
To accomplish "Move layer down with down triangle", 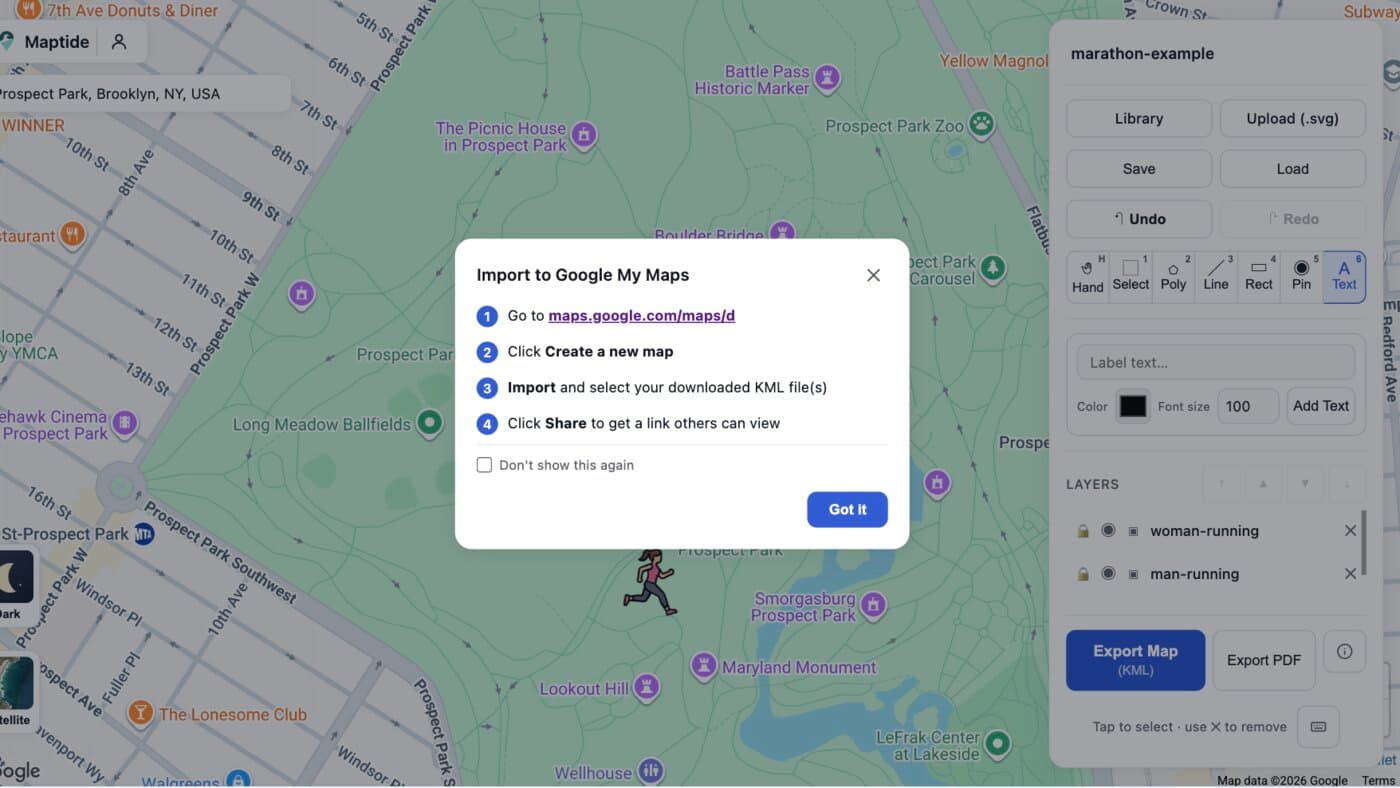I will click(1305, 484).
